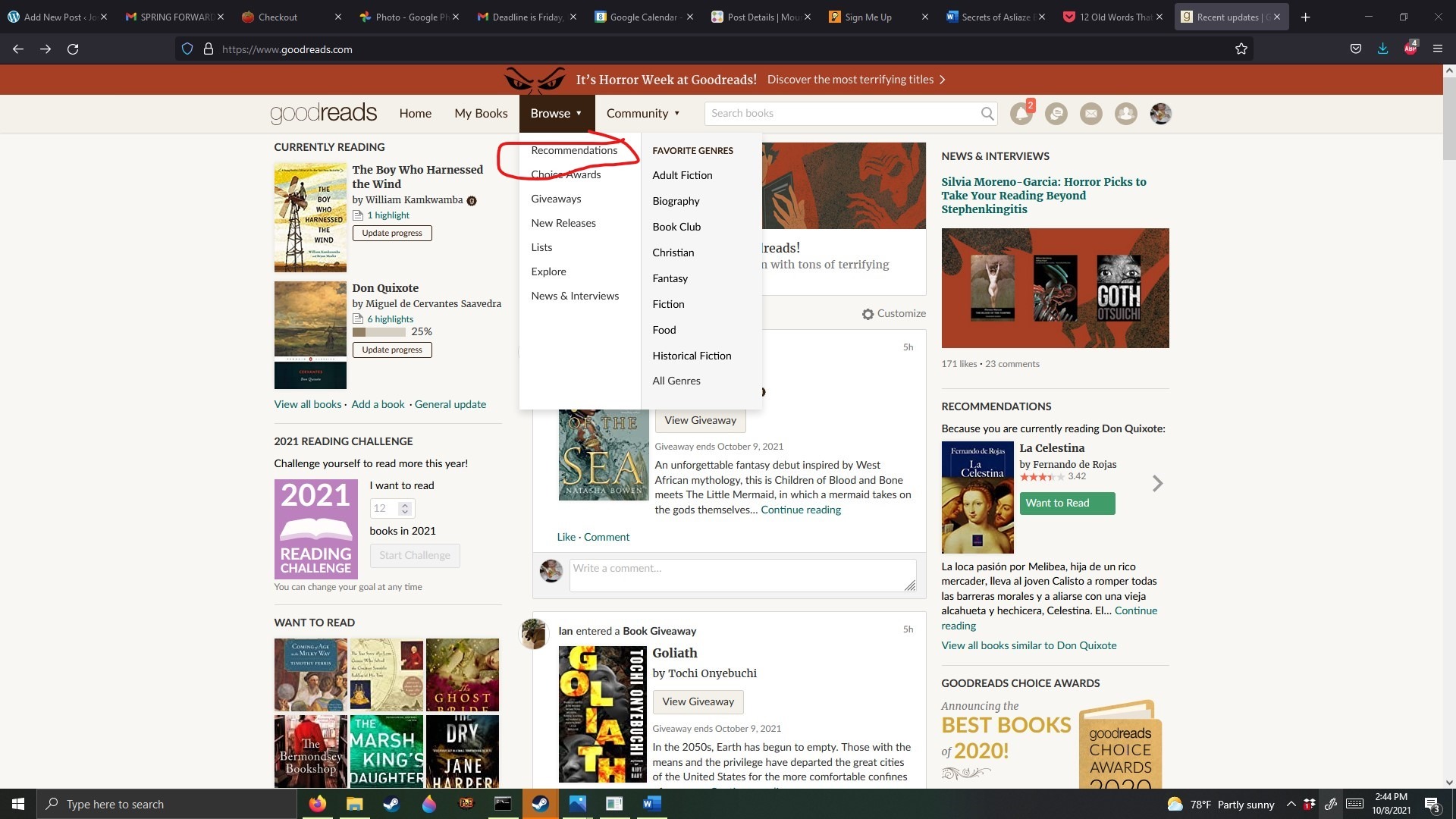The image size is (1456, 819).
Task: Save page to Pocket icon
Action: point(1355,49)
